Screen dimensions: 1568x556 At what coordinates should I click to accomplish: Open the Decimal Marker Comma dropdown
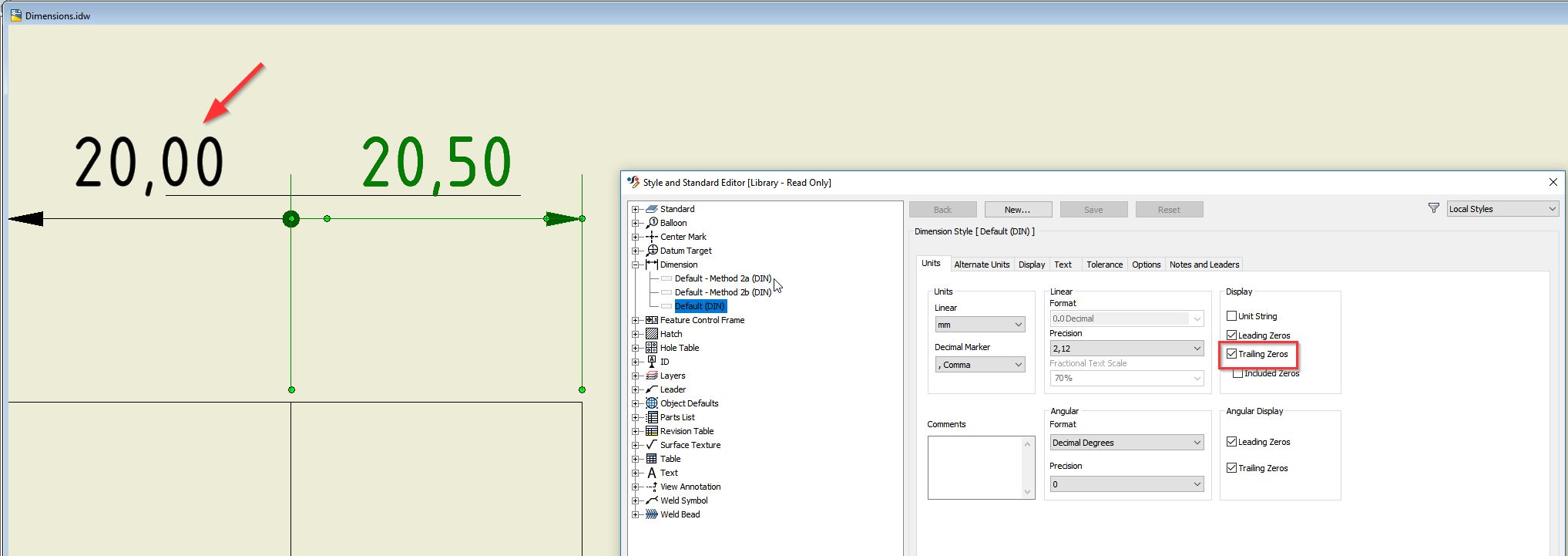coord(979,365)
